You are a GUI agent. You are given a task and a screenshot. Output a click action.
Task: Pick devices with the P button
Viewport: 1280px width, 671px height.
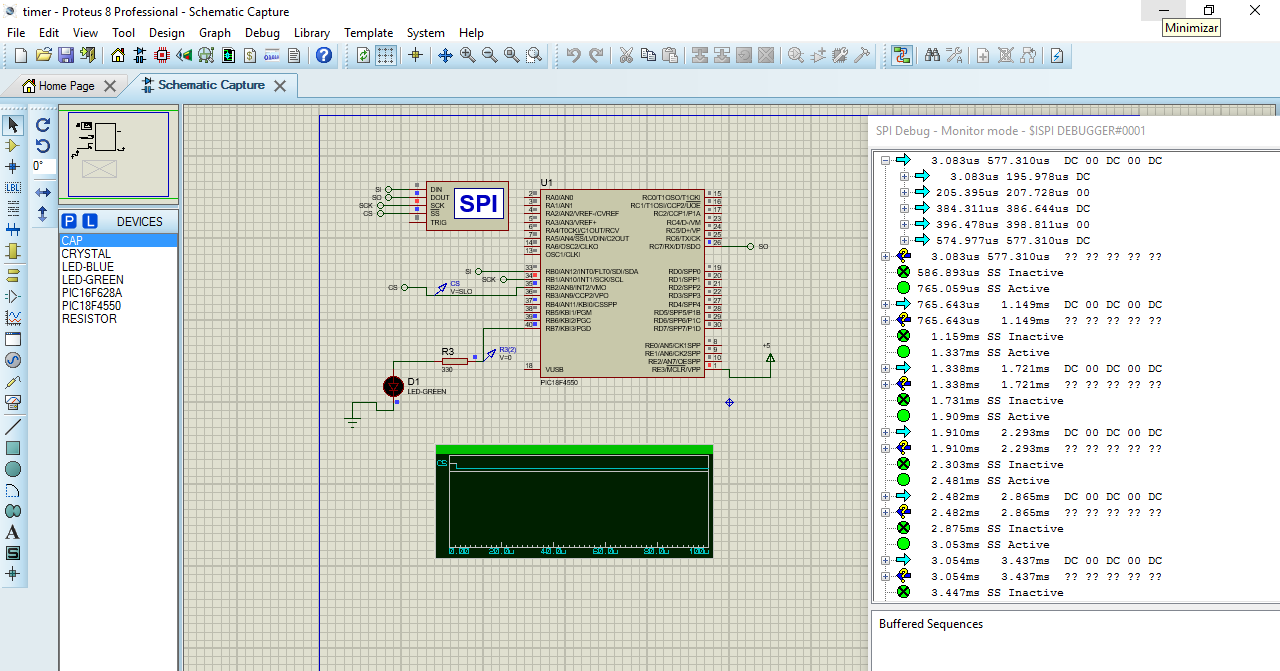click(x=69, y=221)
